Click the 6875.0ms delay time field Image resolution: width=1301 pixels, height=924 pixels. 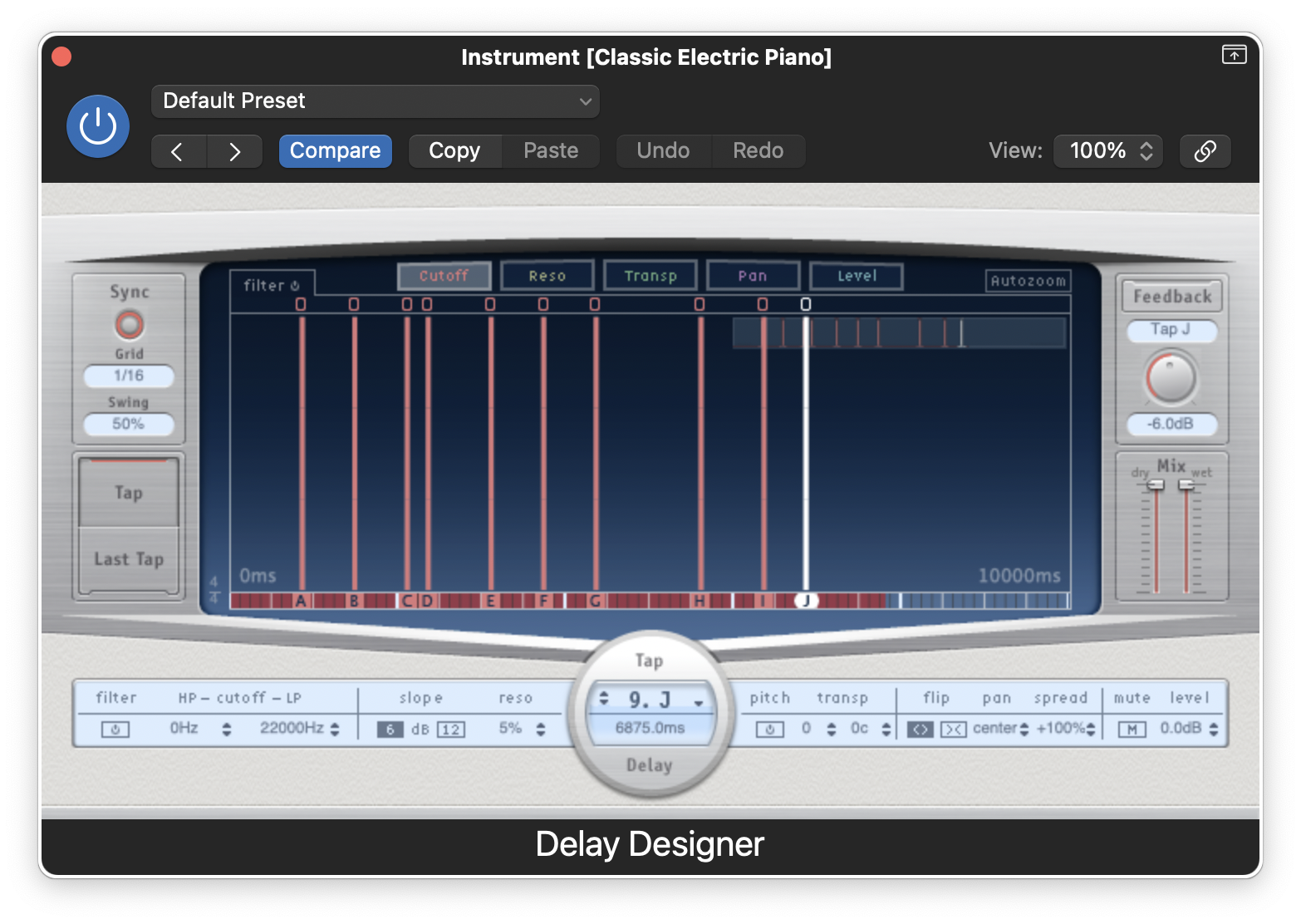[x=650, y=728]
